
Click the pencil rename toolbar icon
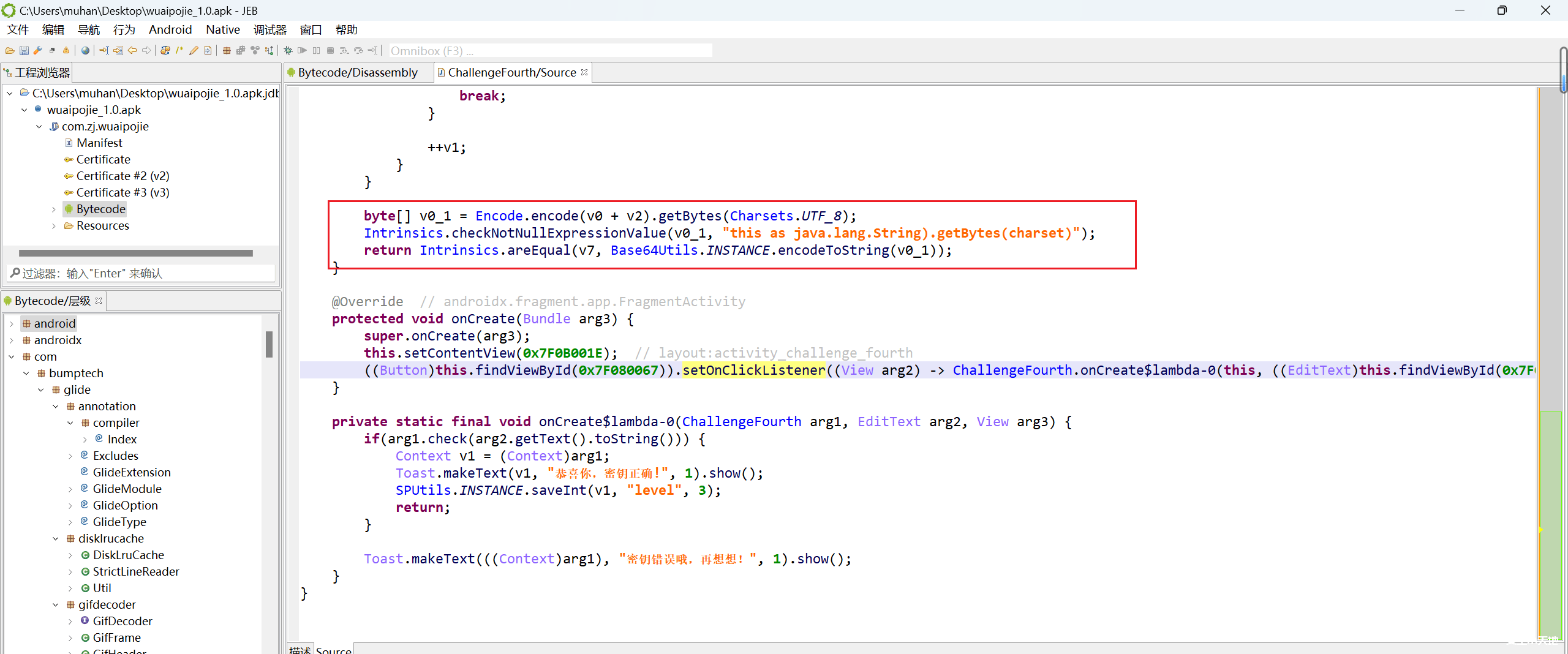tap(194, 51)
